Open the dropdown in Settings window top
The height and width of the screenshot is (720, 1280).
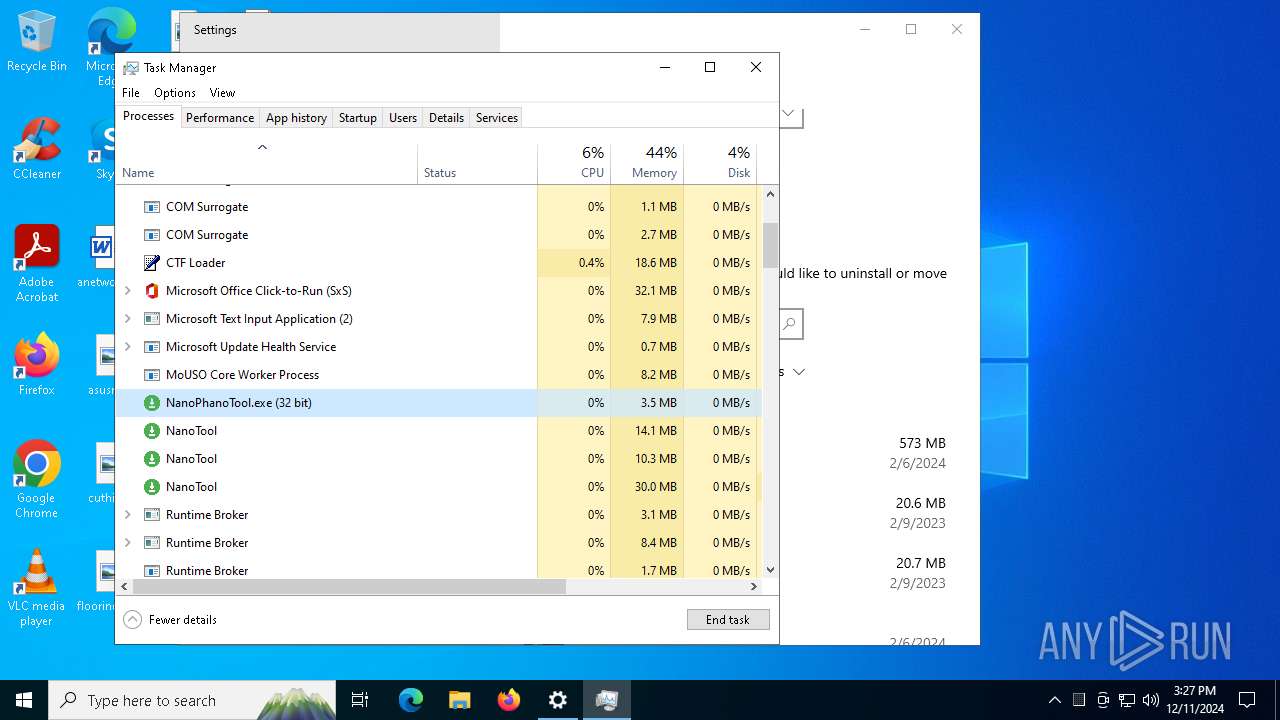[x=789, y=114]
